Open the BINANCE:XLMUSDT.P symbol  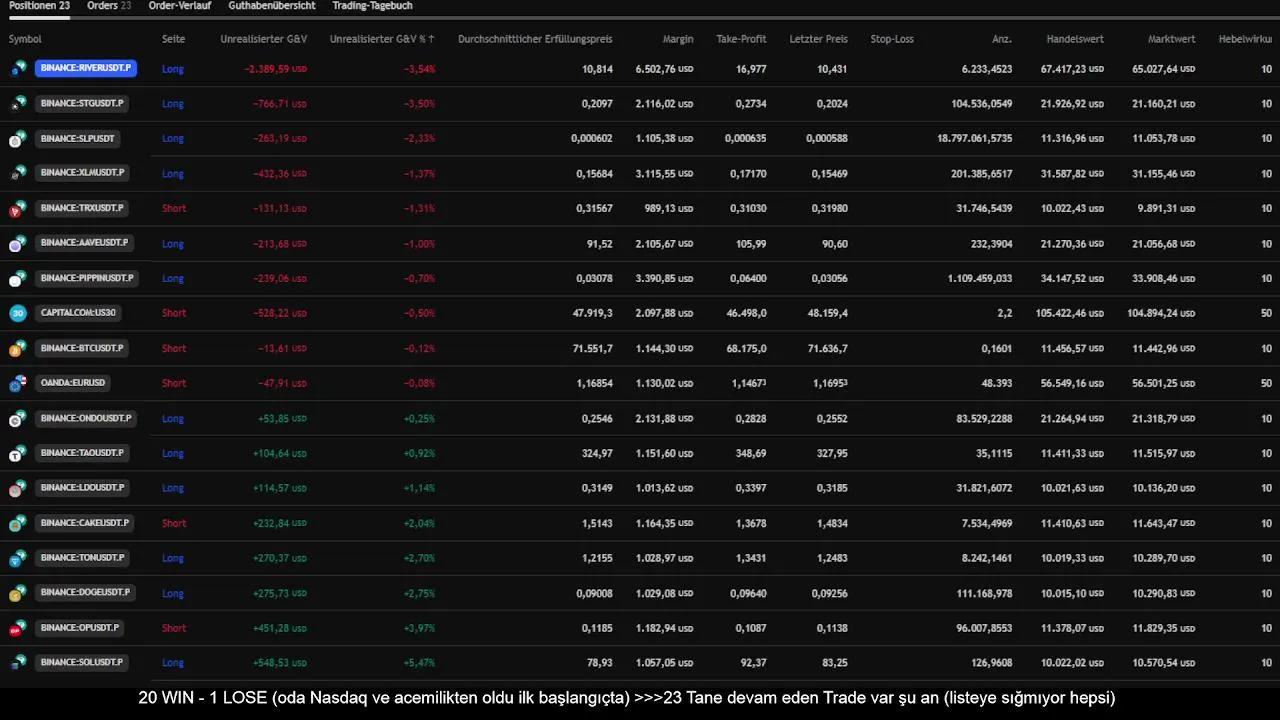pyautogui.click(x=83, y=173)
